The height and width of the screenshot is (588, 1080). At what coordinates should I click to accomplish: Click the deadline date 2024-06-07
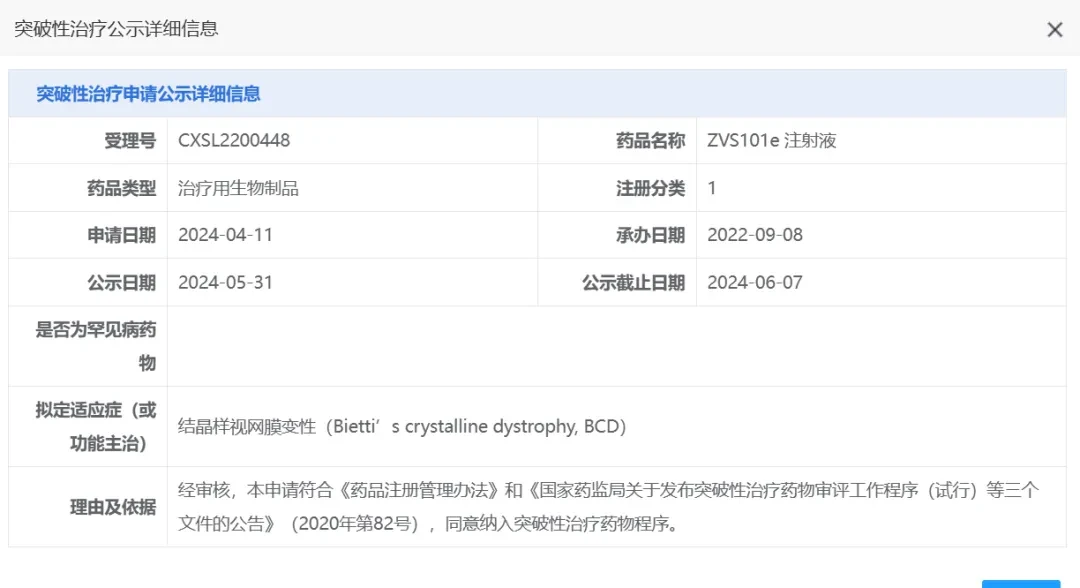[x=755, y=282]
